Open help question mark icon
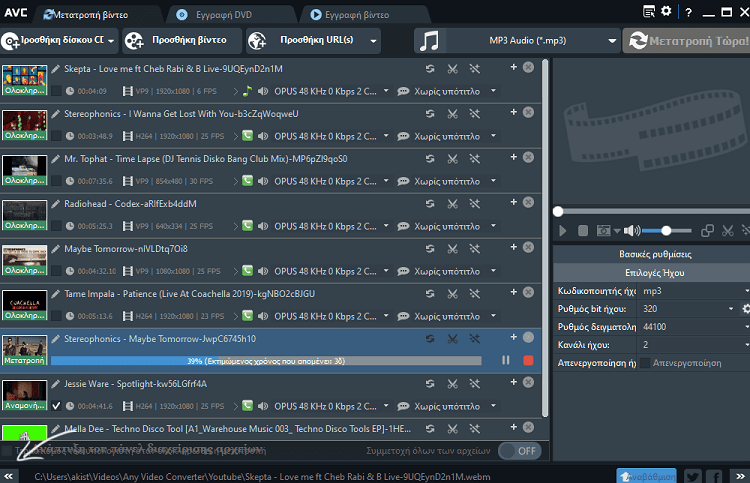 pyautogui.click(x=688, y=12)
